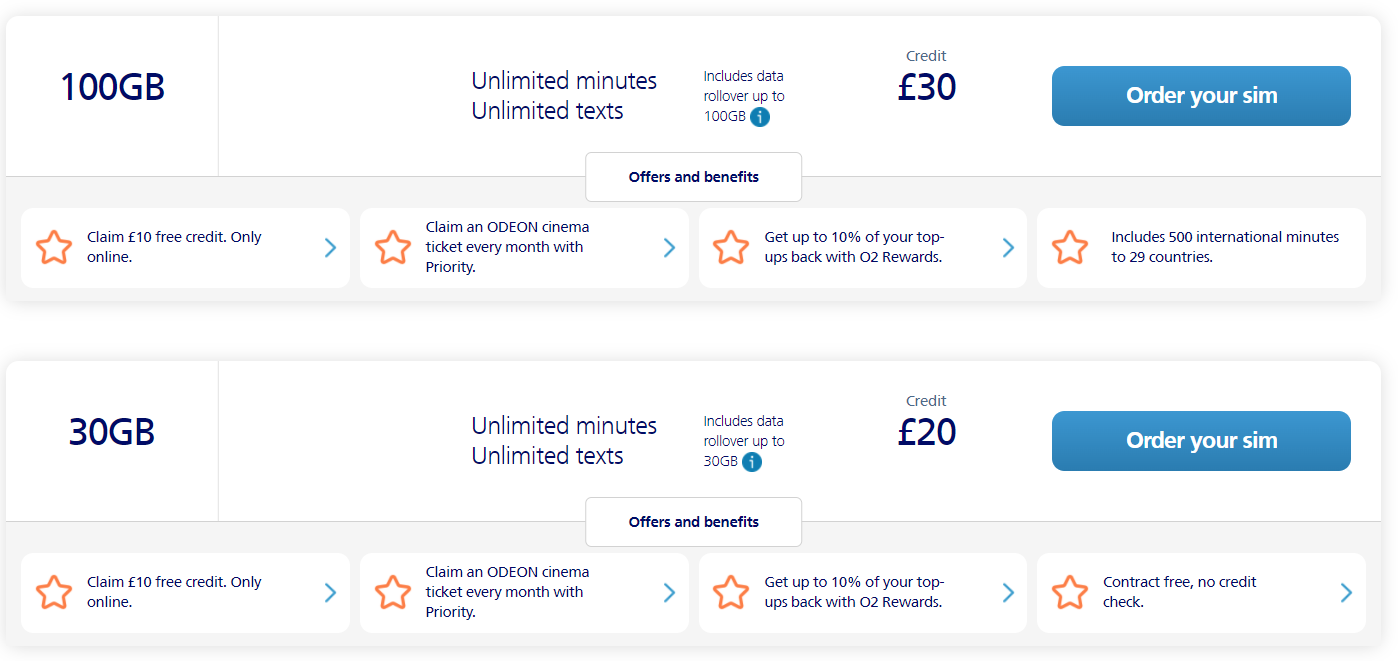The width and height of the screenshot is (1398, 661).
Task: Open O2 Rewards offer on 30GB plan
Action: 862,593
